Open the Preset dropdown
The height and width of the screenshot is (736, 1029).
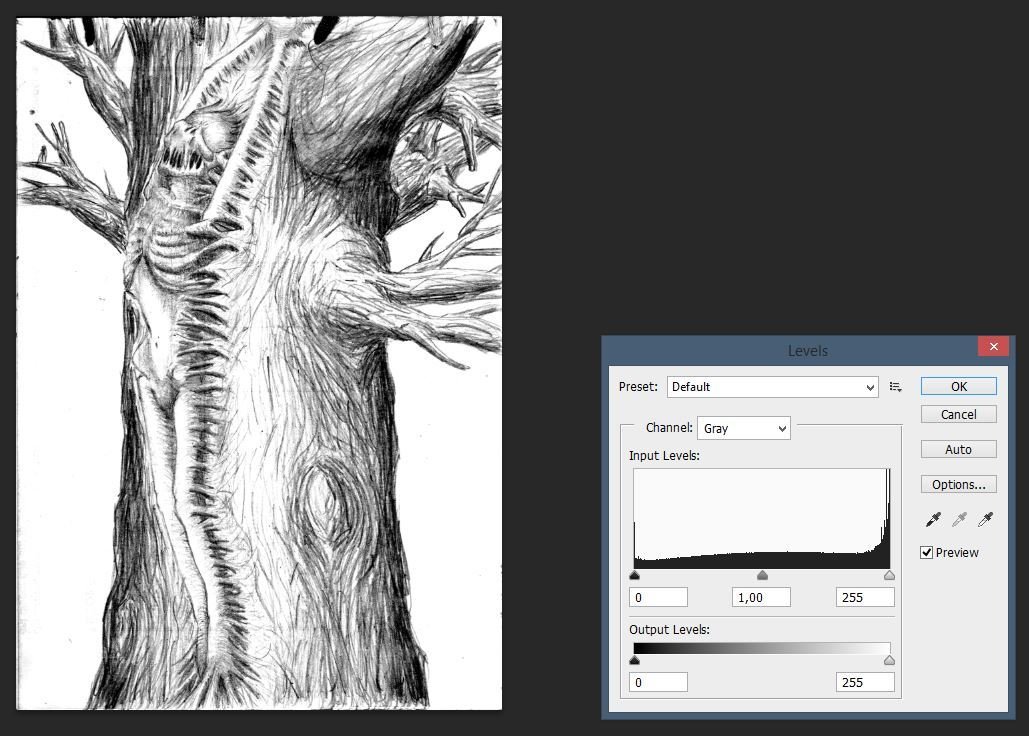772,387
